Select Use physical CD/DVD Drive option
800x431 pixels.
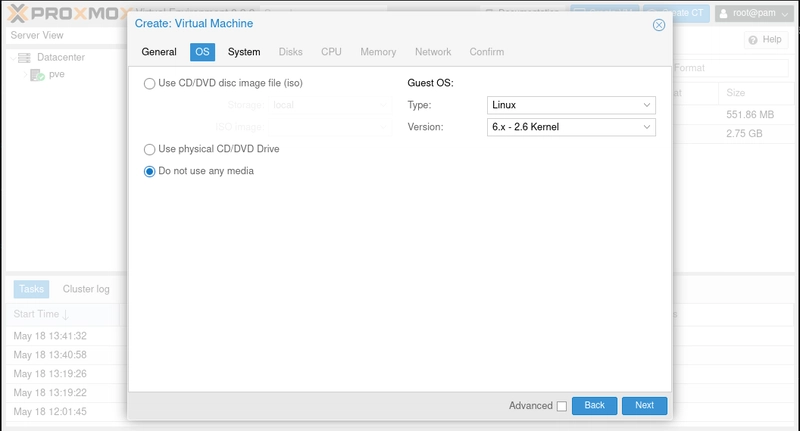coord(150,149)
